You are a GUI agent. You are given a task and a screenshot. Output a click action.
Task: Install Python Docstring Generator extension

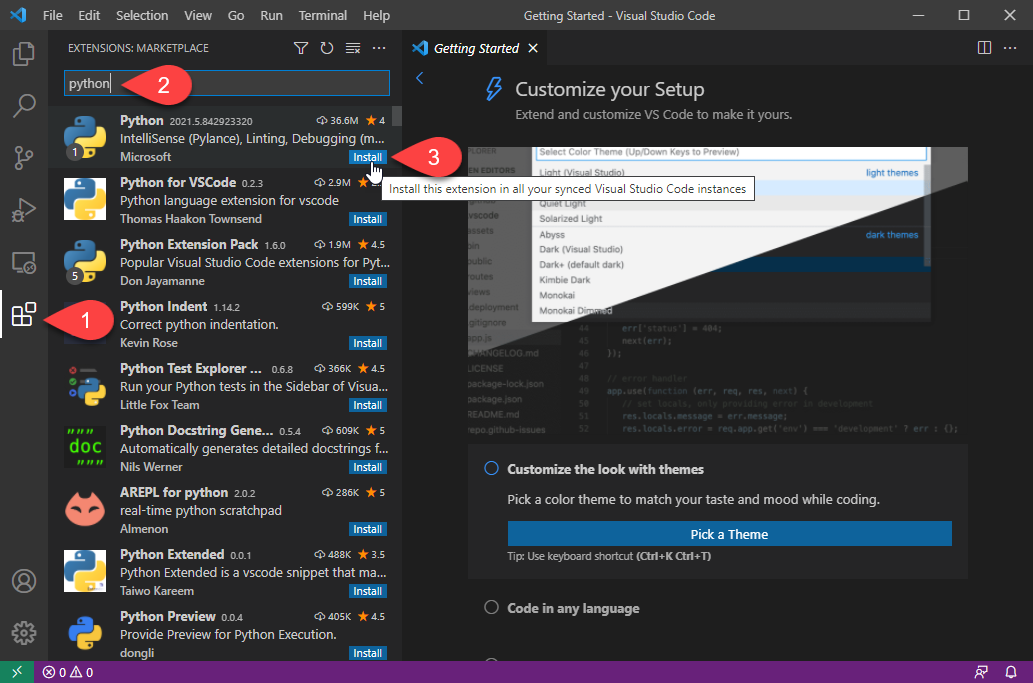367,467
